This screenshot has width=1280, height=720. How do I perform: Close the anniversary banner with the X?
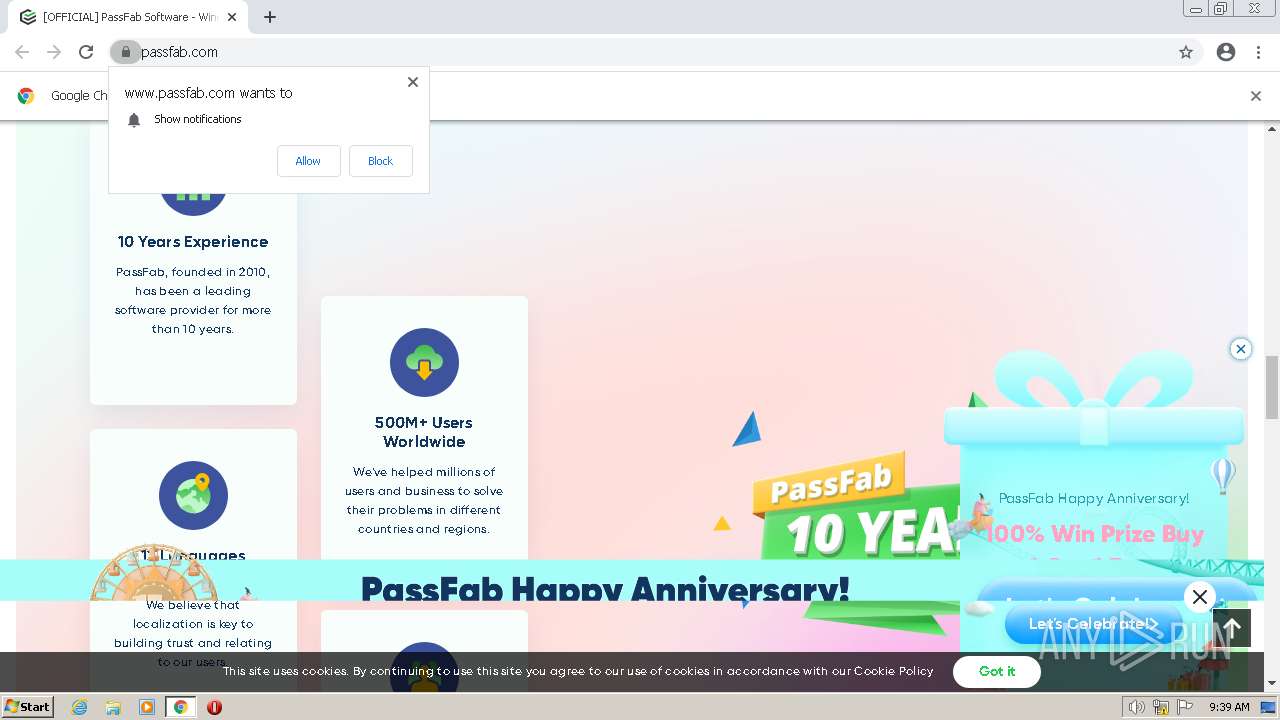click(1200, 597)
